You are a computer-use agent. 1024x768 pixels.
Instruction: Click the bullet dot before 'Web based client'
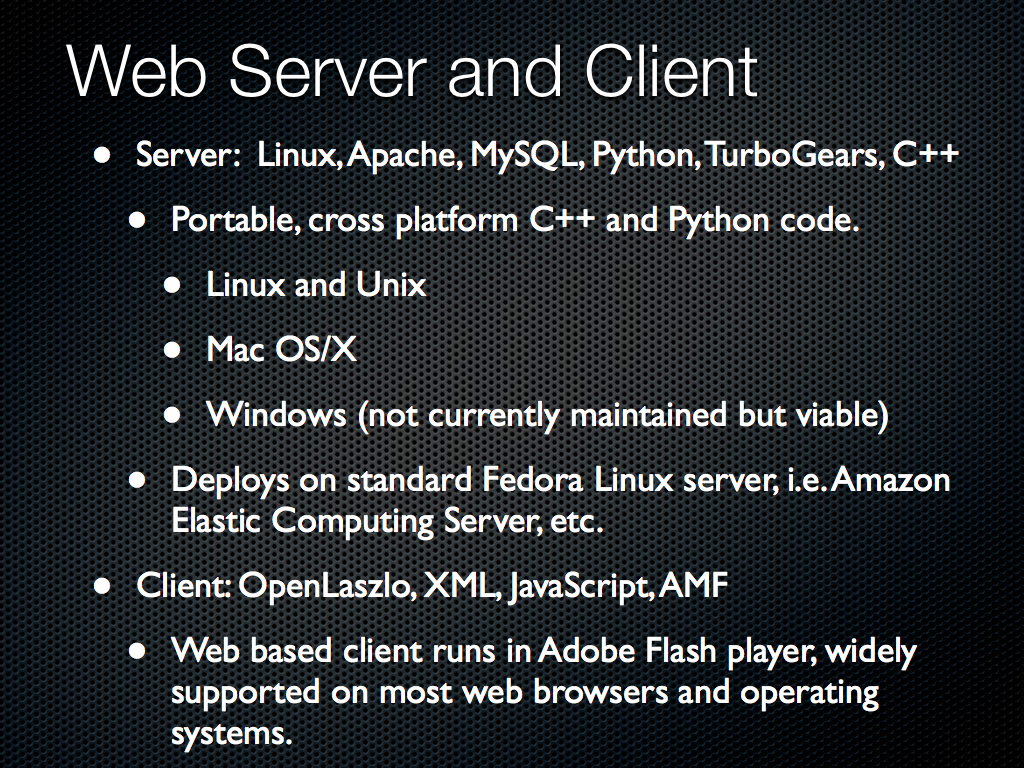pyautogui.click(x=137, y=651)
